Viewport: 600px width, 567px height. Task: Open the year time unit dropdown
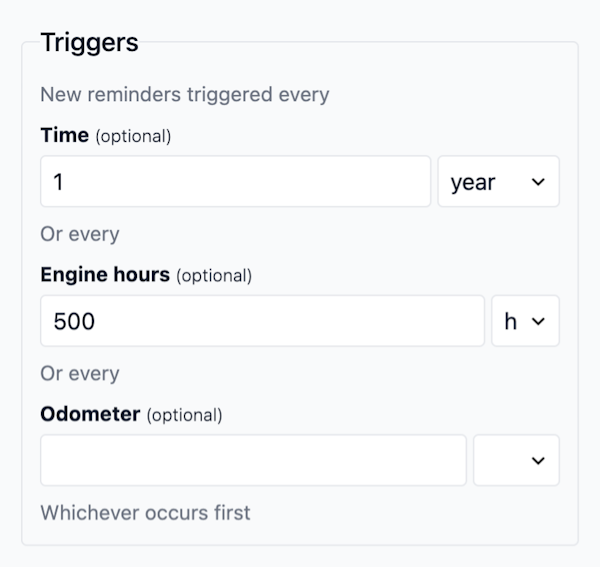[x=497, y=181]
